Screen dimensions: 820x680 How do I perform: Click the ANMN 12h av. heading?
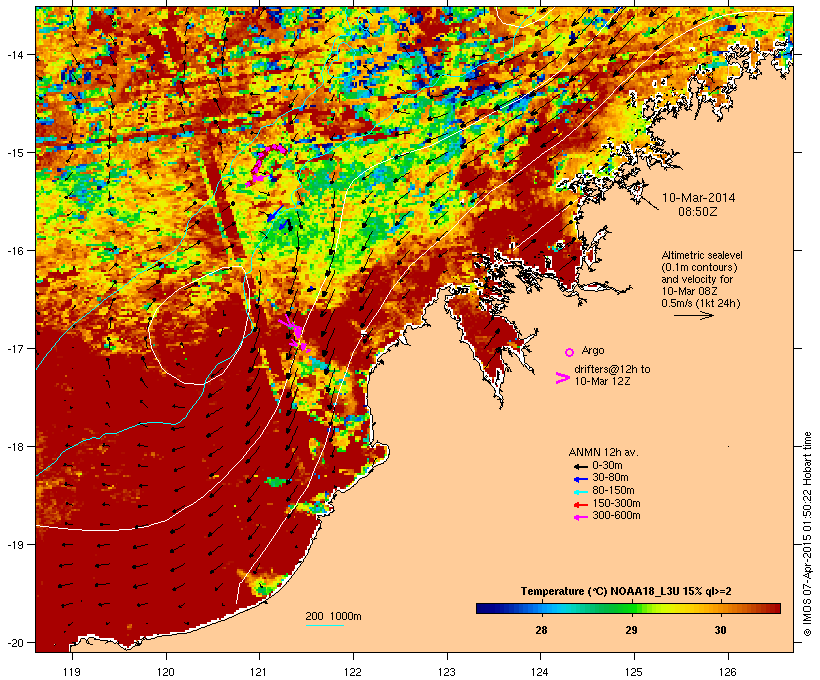click(603, 452)
